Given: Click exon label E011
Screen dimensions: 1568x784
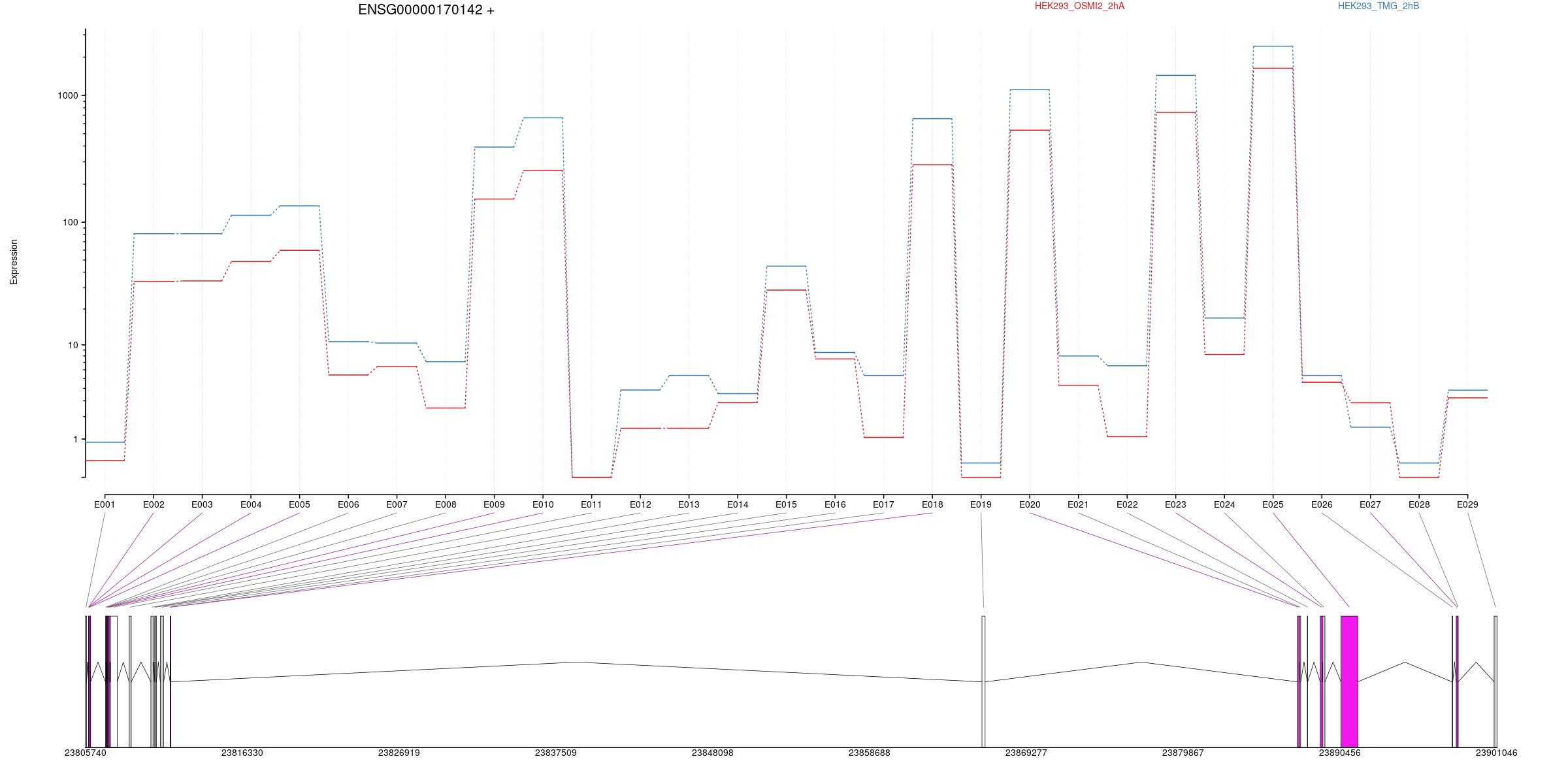Looking at the screenshot, I should point(591,504).
